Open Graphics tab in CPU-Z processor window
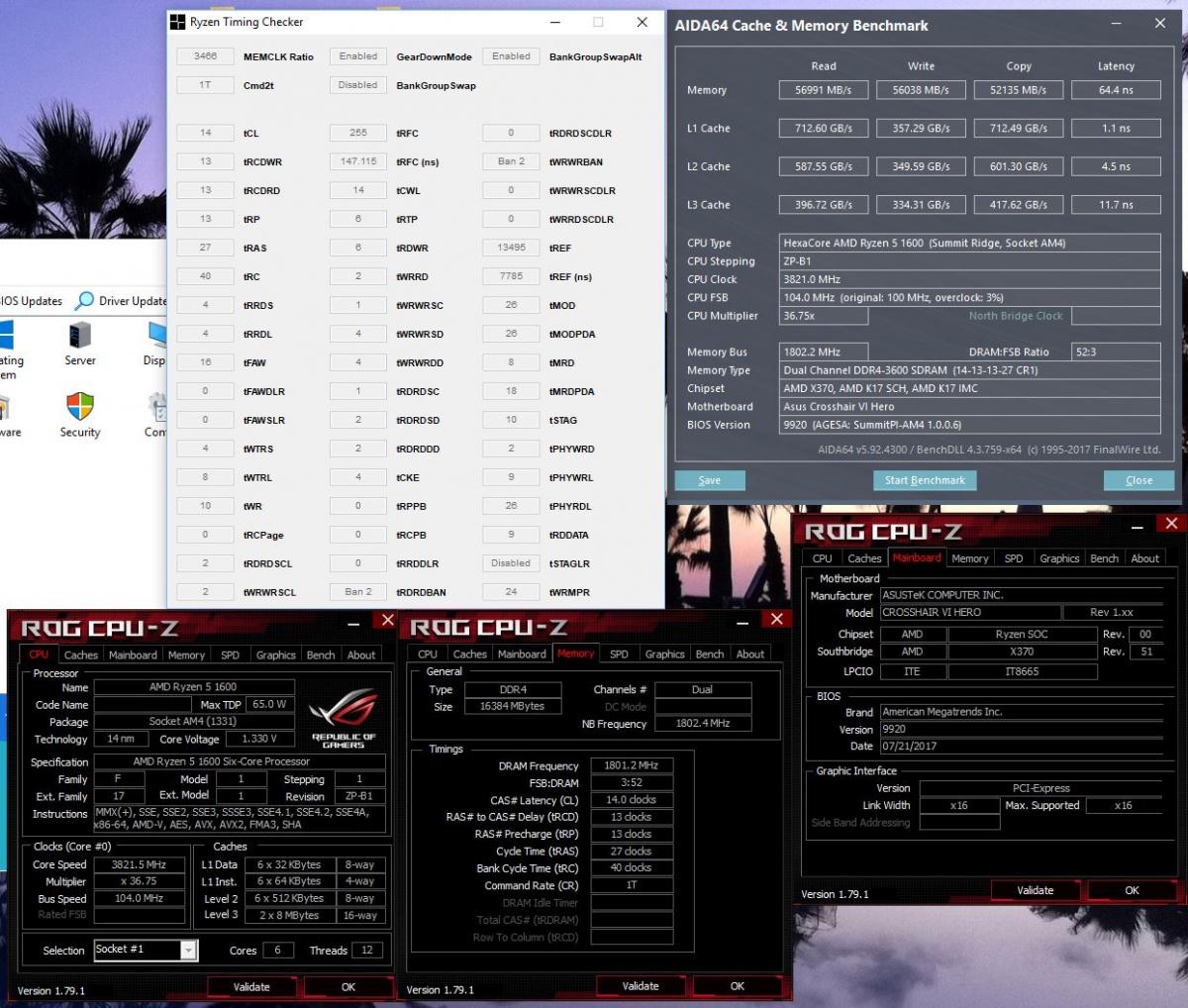Viewport: 1188px width, 1008px height. click(275, 655)
